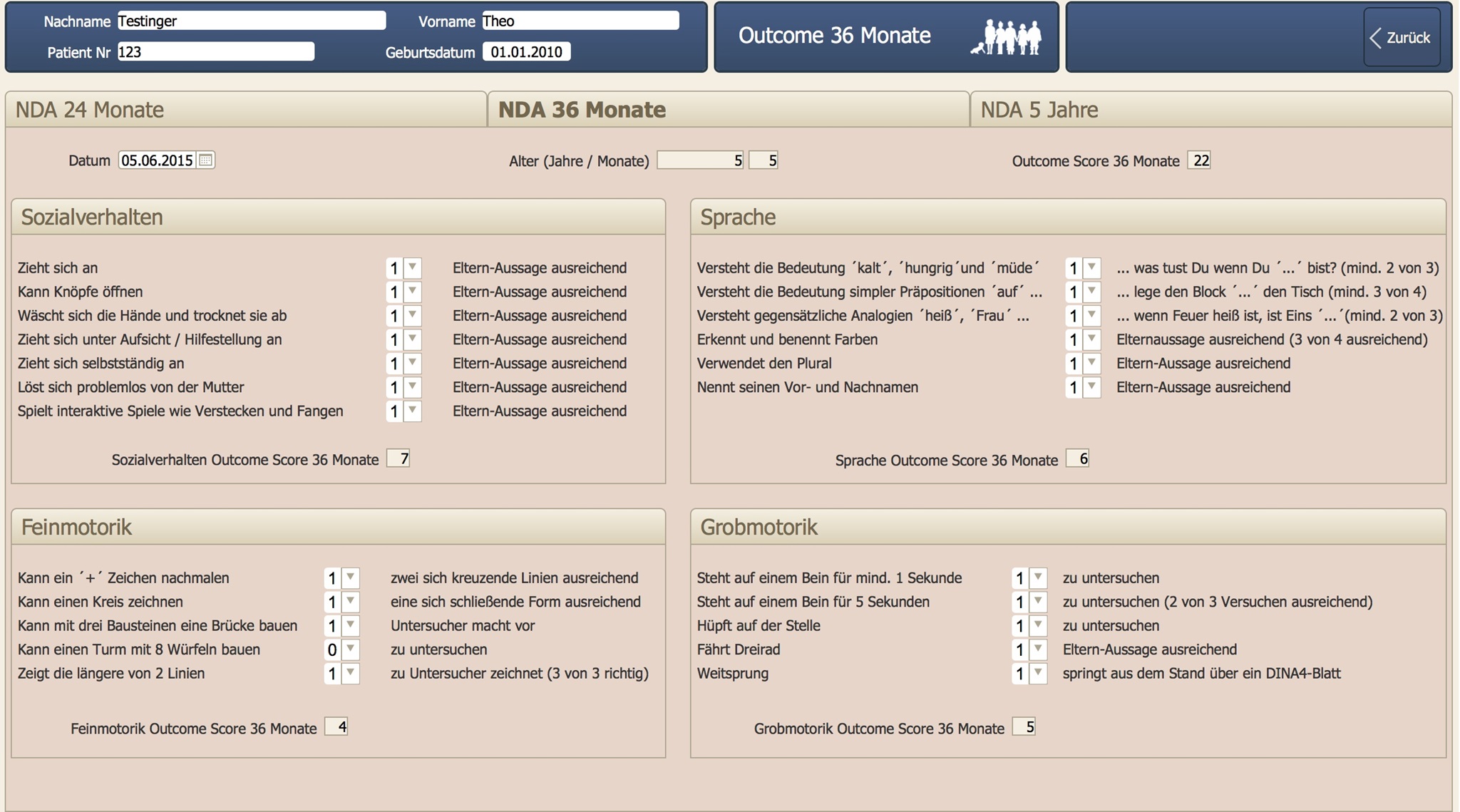This screenshot has width=1460, height=812.
Task: Open dropdown for 'Kann einen Turm mit 8 Würfeln bauen'
Action: (x=351, y=649)
